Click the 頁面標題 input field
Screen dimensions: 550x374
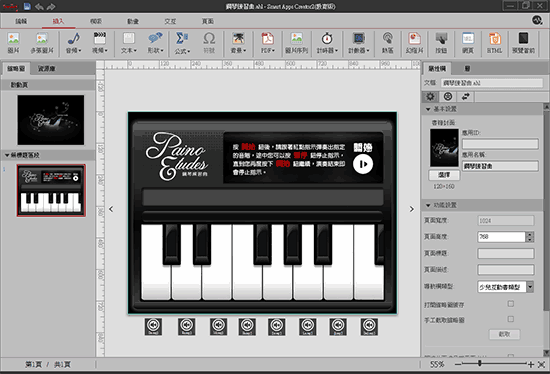point(506,253)
